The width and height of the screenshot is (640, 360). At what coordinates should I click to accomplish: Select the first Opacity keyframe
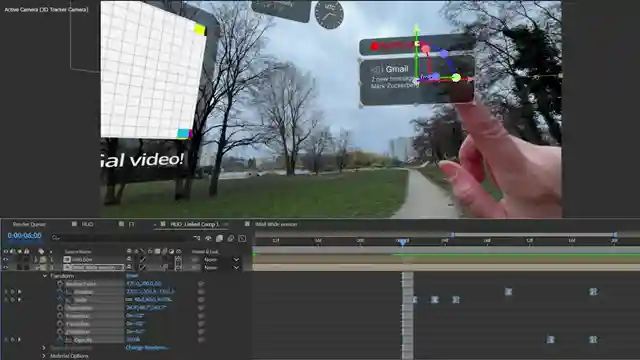pyautogui.click(x=551, y=339)
